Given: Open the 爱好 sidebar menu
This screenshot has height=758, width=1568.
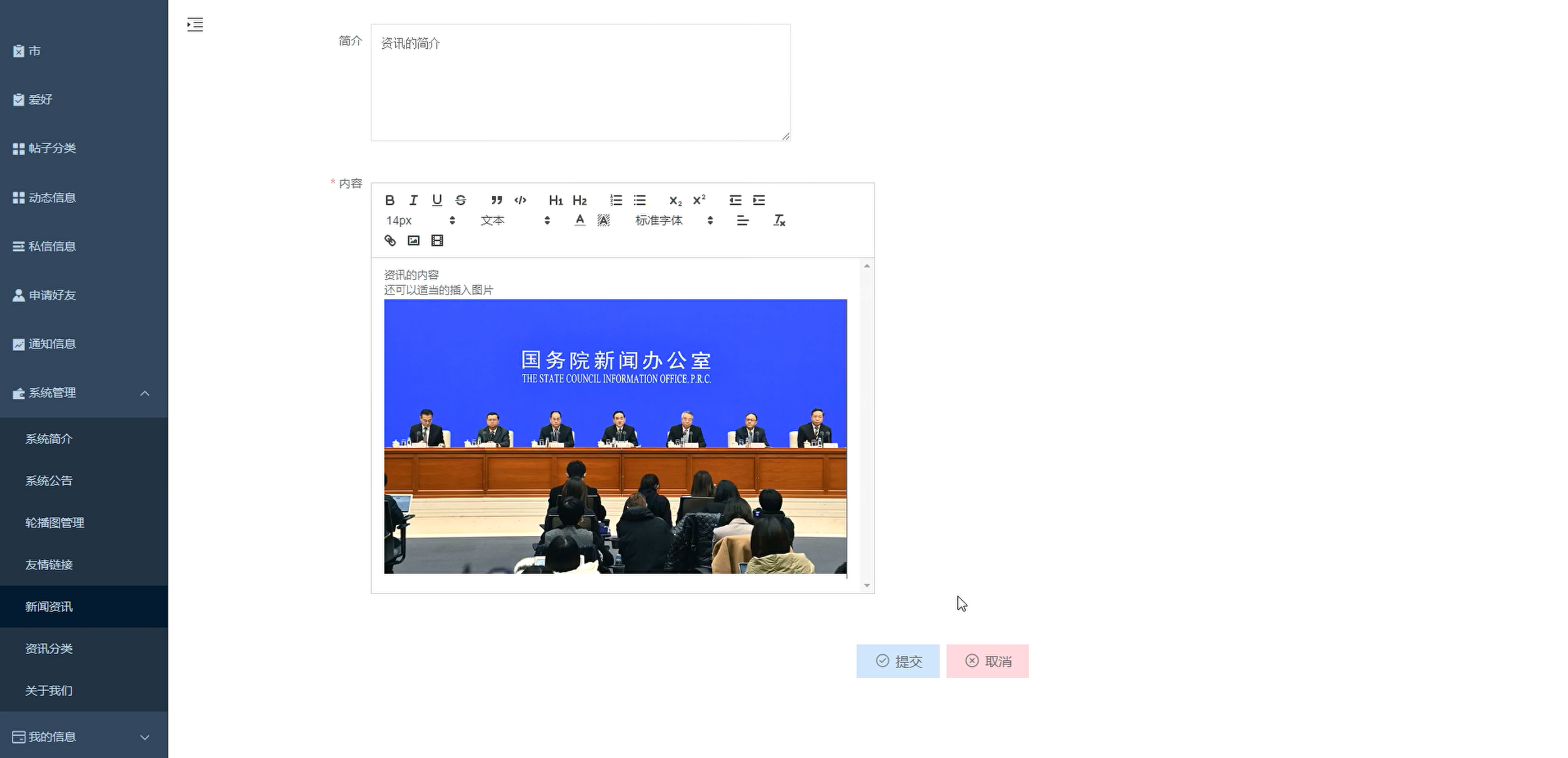Looking at the screenshot, I should [x=84, y=100].
